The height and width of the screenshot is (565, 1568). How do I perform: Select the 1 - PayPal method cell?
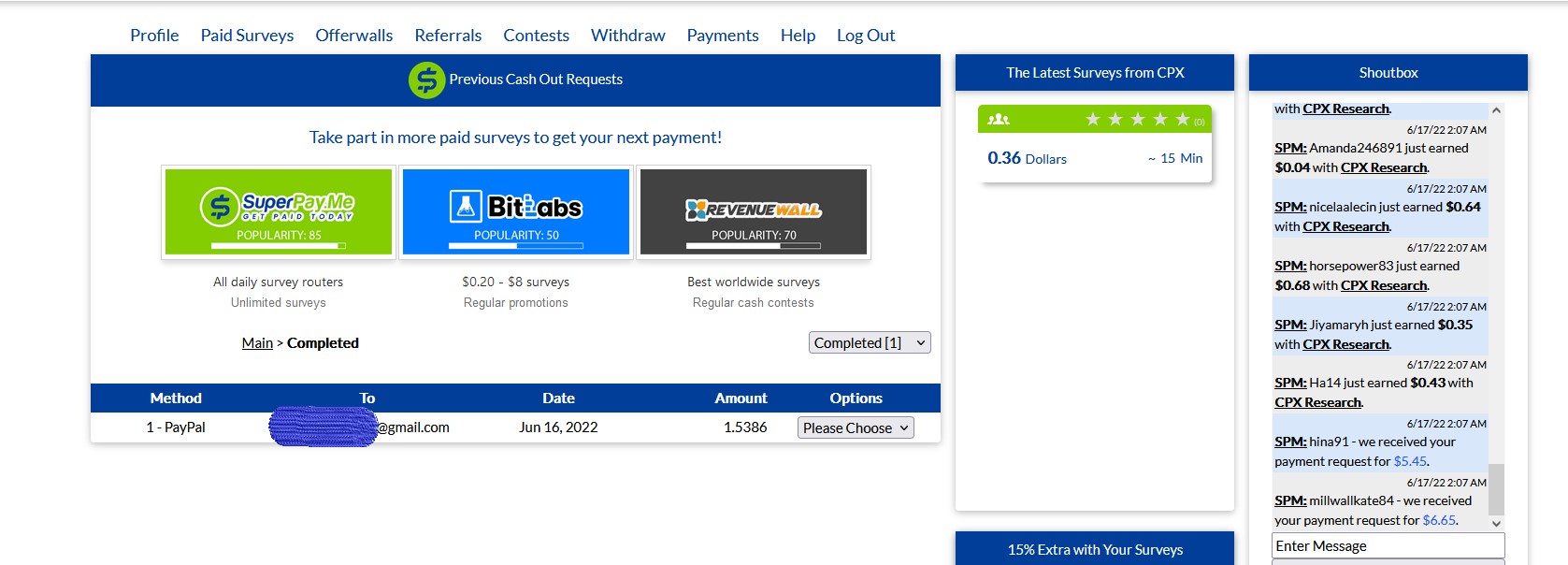point(176,427)
